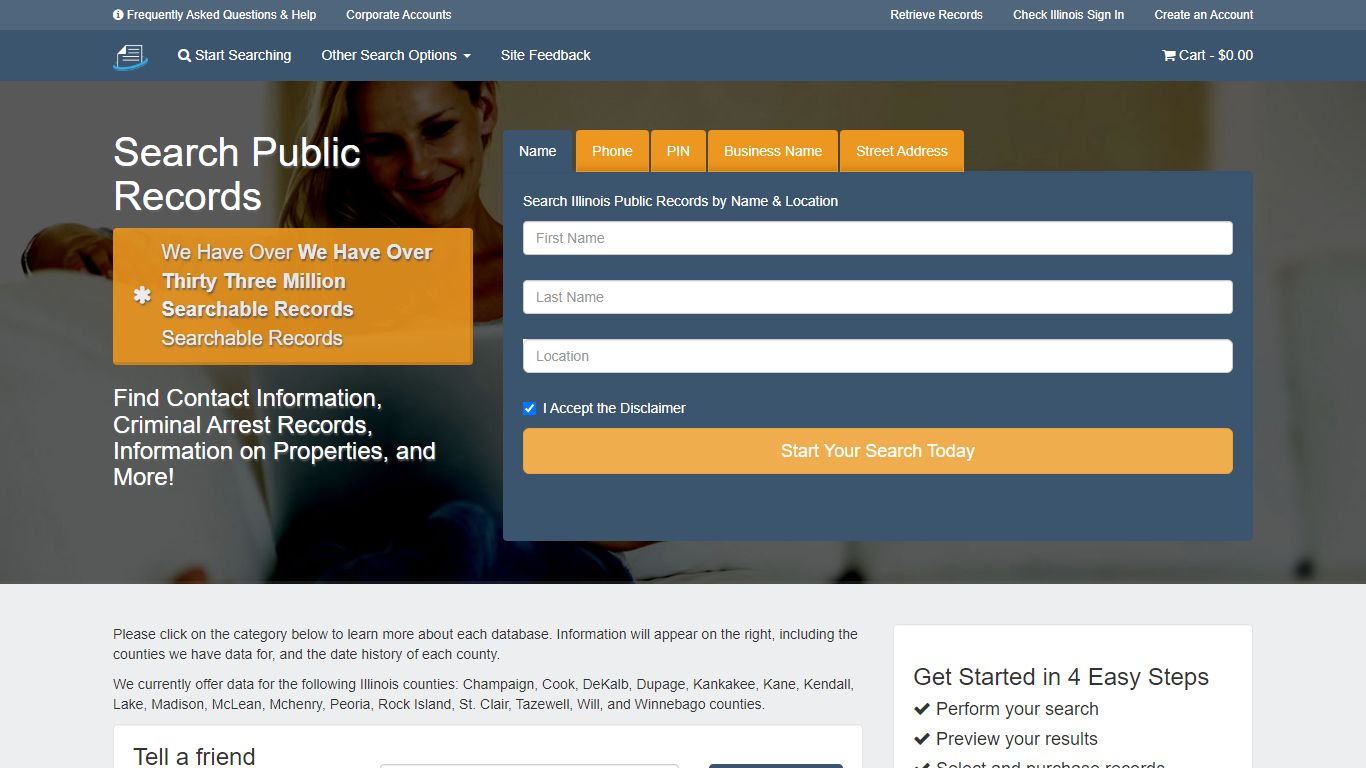Click the magnifier icon in Start Searching

184,56
